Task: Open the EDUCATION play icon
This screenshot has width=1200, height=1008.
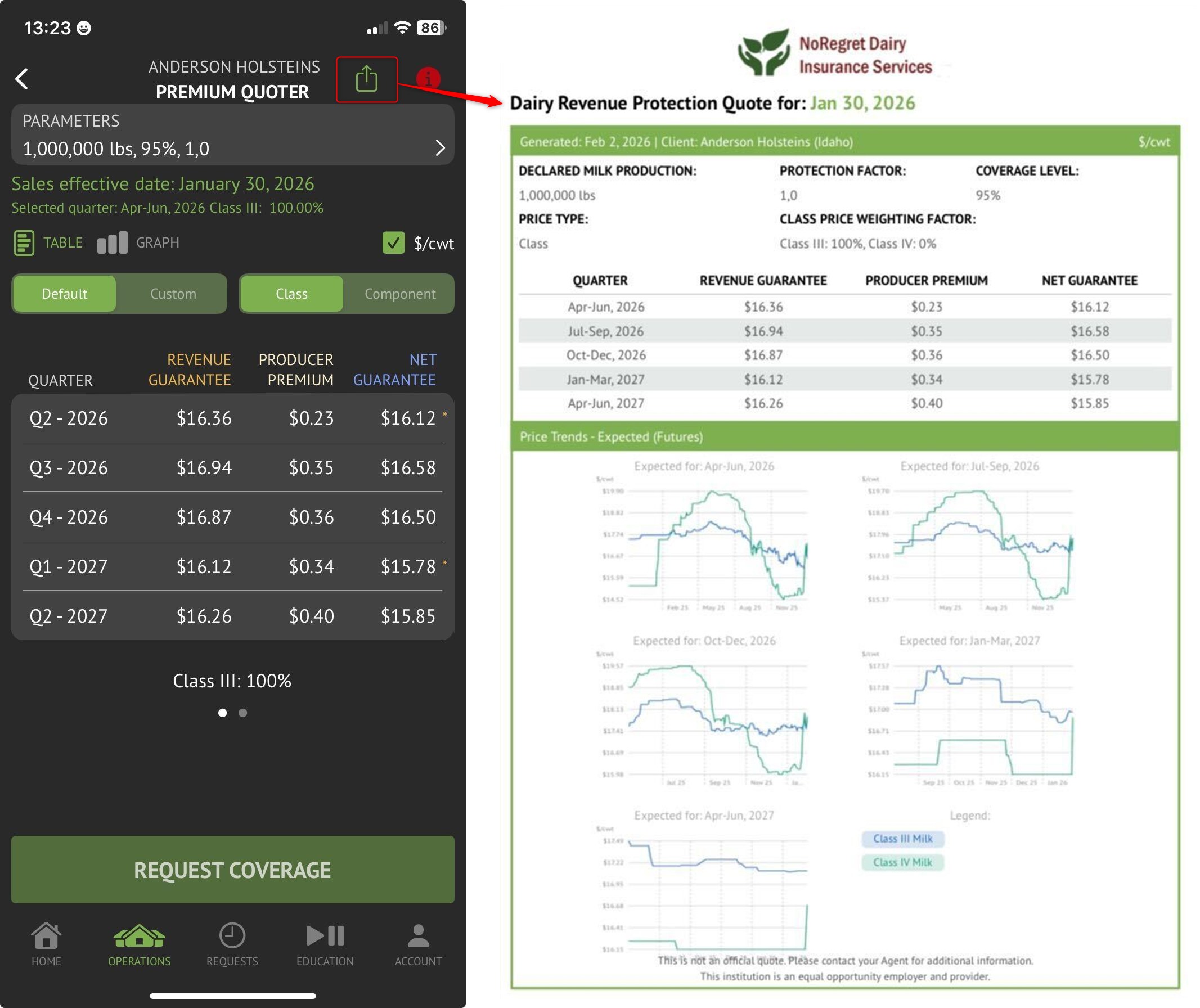Action: 325,936
